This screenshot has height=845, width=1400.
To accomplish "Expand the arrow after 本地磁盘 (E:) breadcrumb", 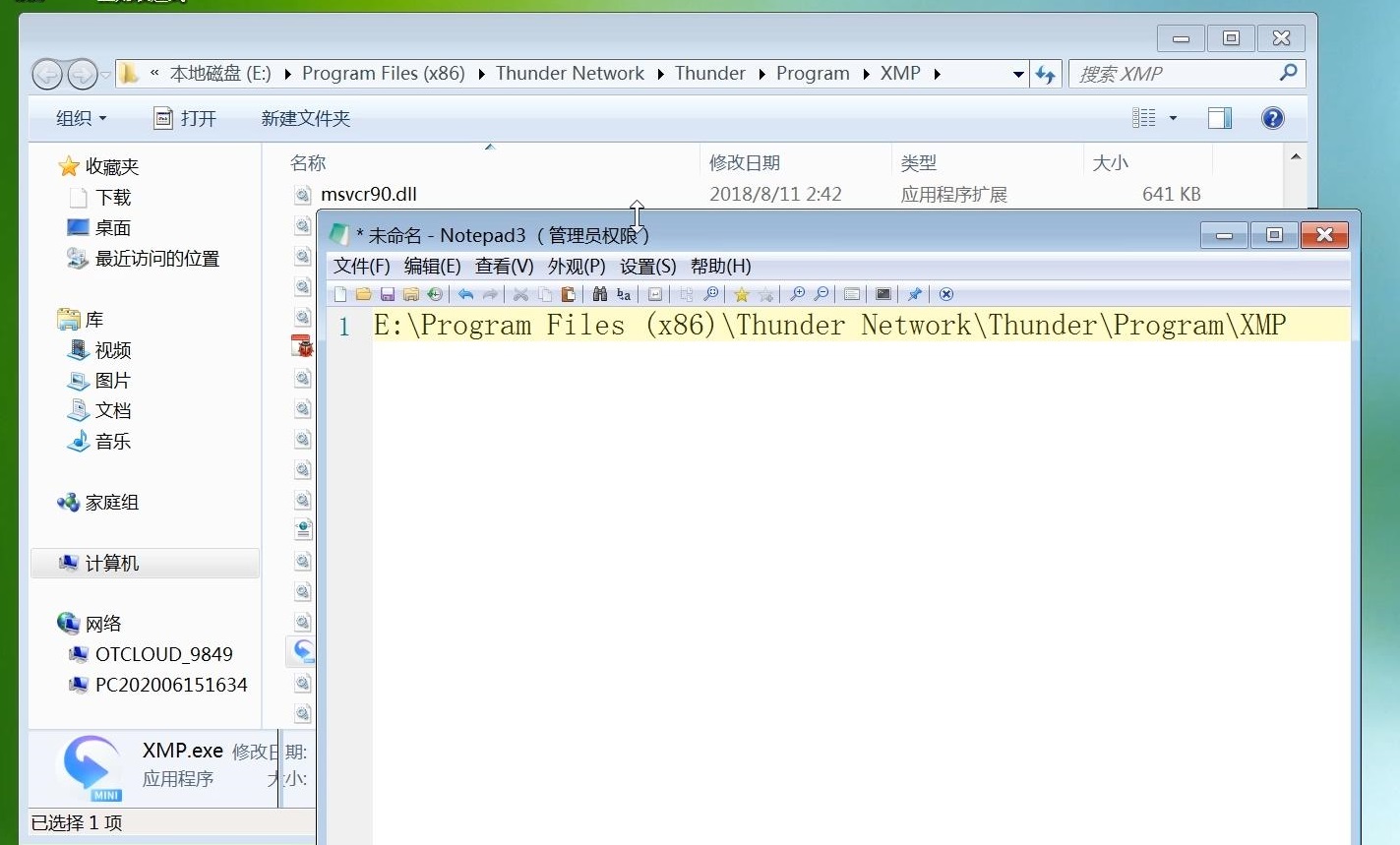I will pyautogui.click(x=287, y=74).
